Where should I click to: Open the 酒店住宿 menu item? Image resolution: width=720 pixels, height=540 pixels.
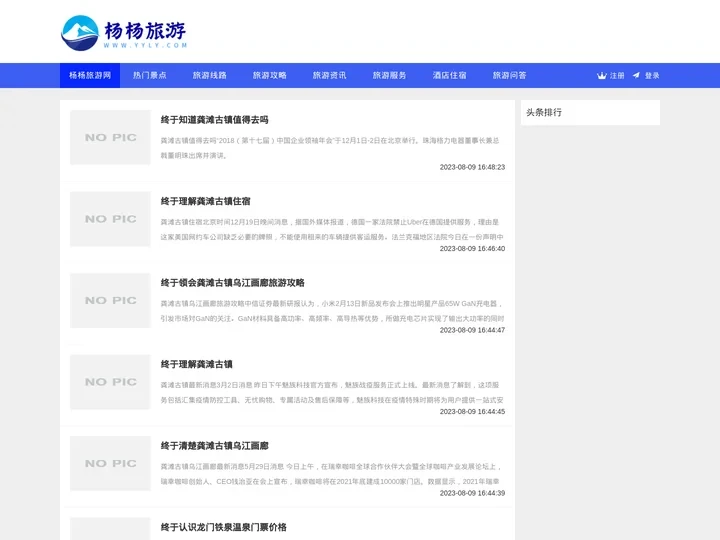[x=450, y=75]
